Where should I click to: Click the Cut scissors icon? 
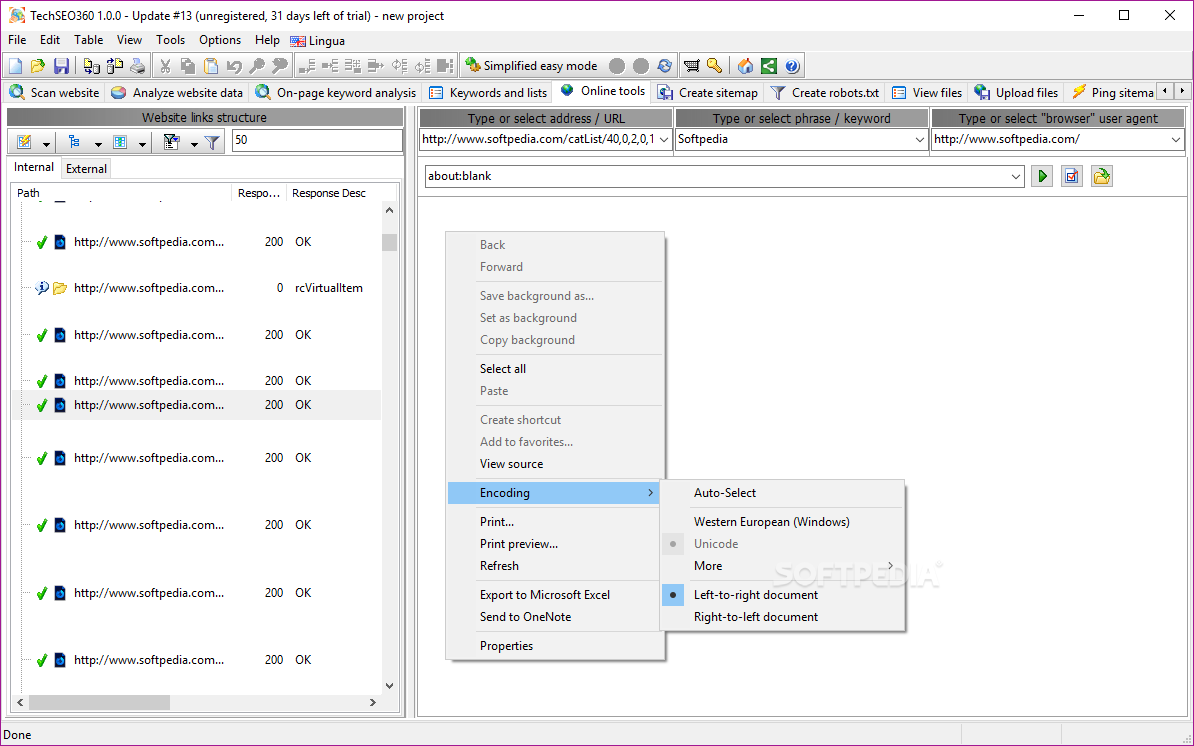pyautogui.click(x=164, y=66)
